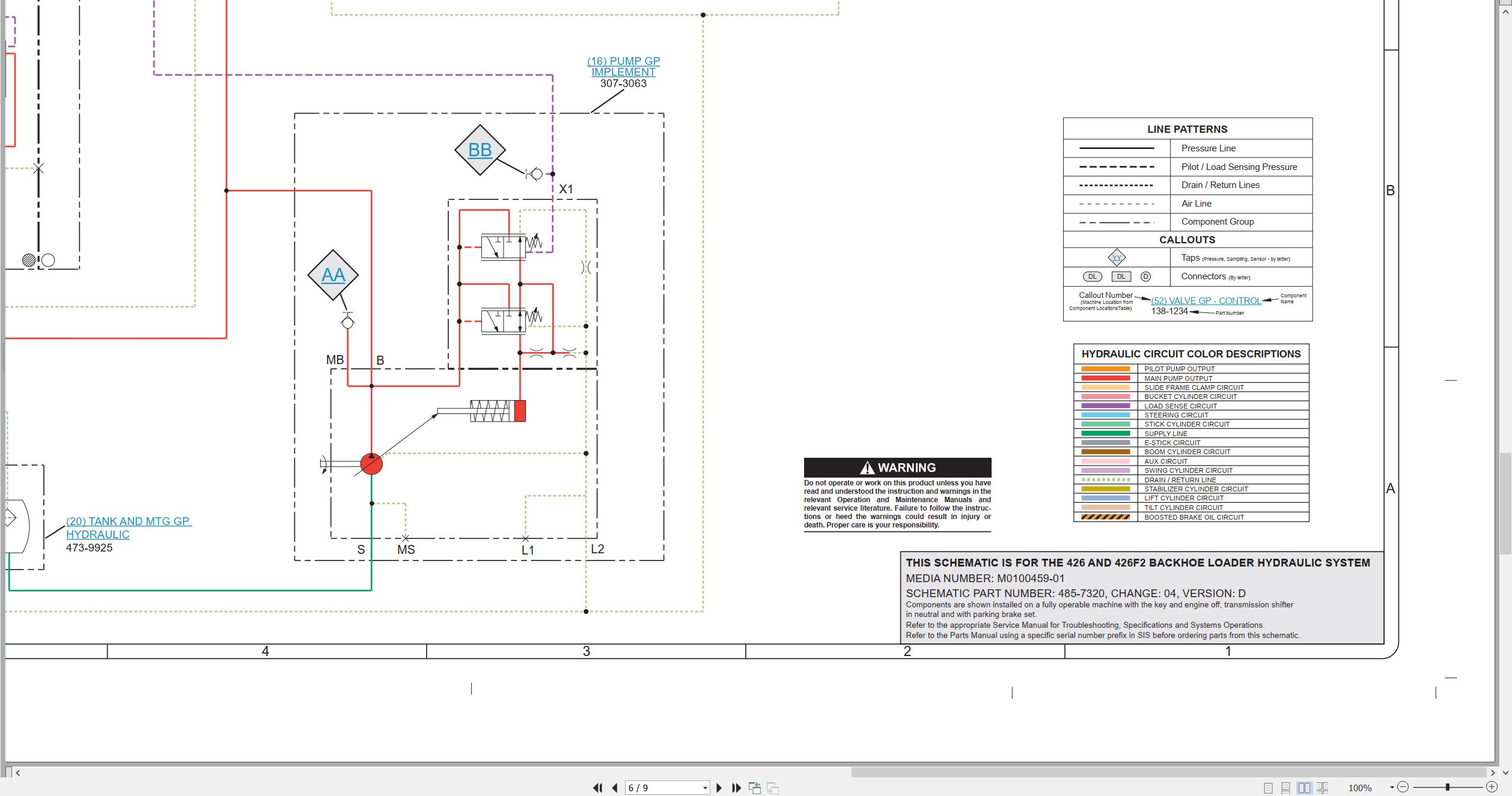This screenshot has height=796, width=1512.
Task: Switch to continuous page view
Action: 1286,788
